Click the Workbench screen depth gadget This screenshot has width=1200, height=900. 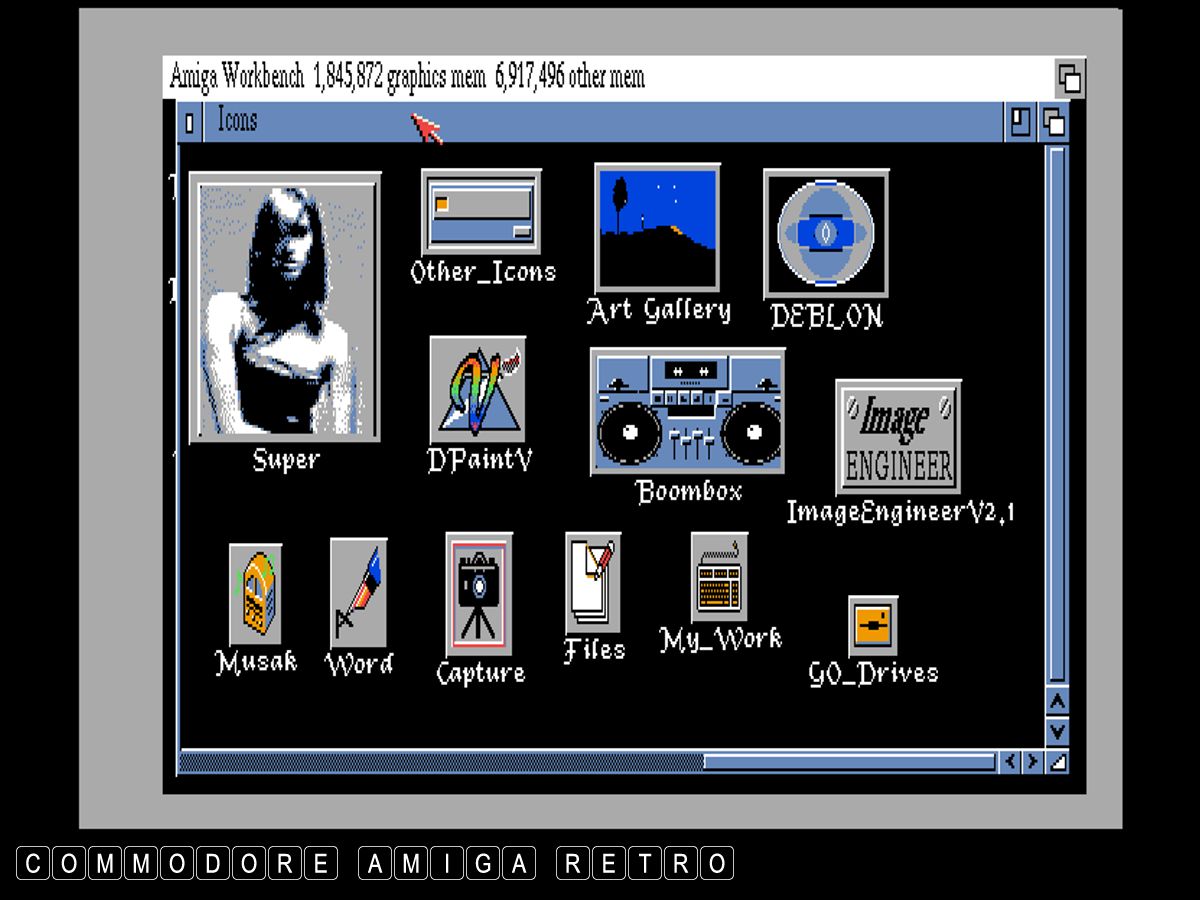click(1070, 78)
